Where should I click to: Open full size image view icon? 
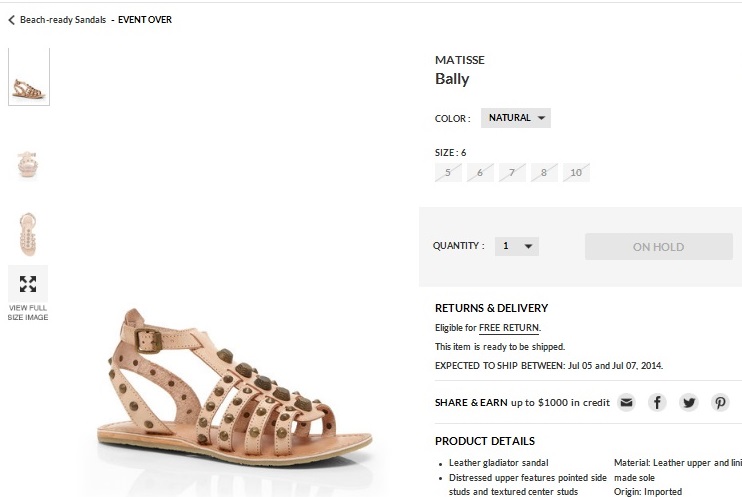point(28,284)
